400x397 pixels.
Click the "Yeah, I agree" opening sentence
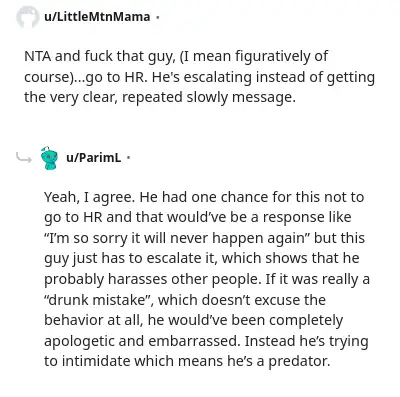click(x=90, y=197)
